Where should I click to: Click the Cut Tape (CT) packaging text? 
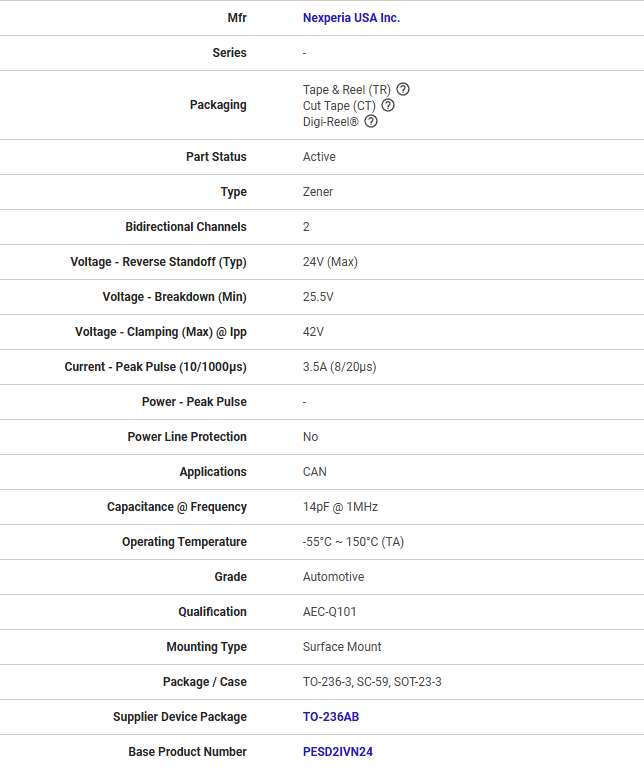click(x=339, y=105)
